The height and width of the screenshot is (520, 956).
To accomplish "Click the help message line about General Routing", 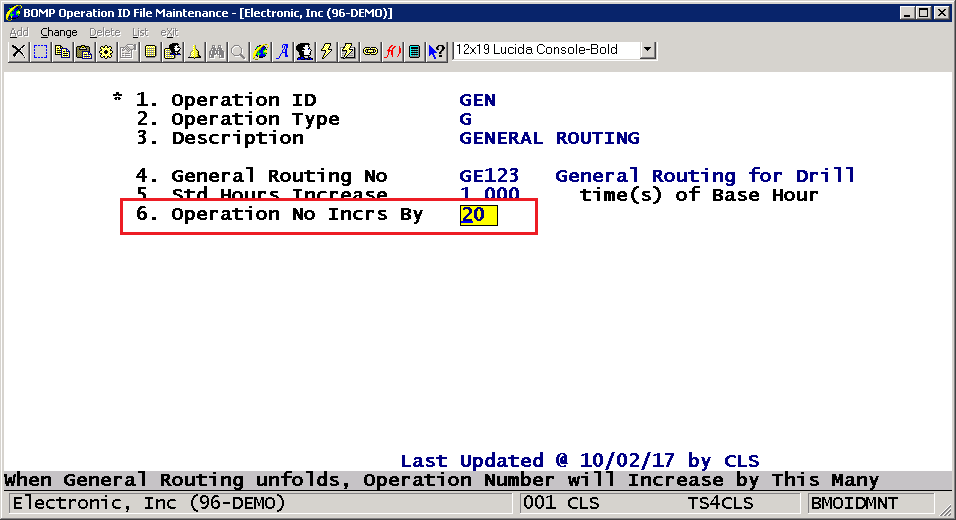I will [441, 480].
